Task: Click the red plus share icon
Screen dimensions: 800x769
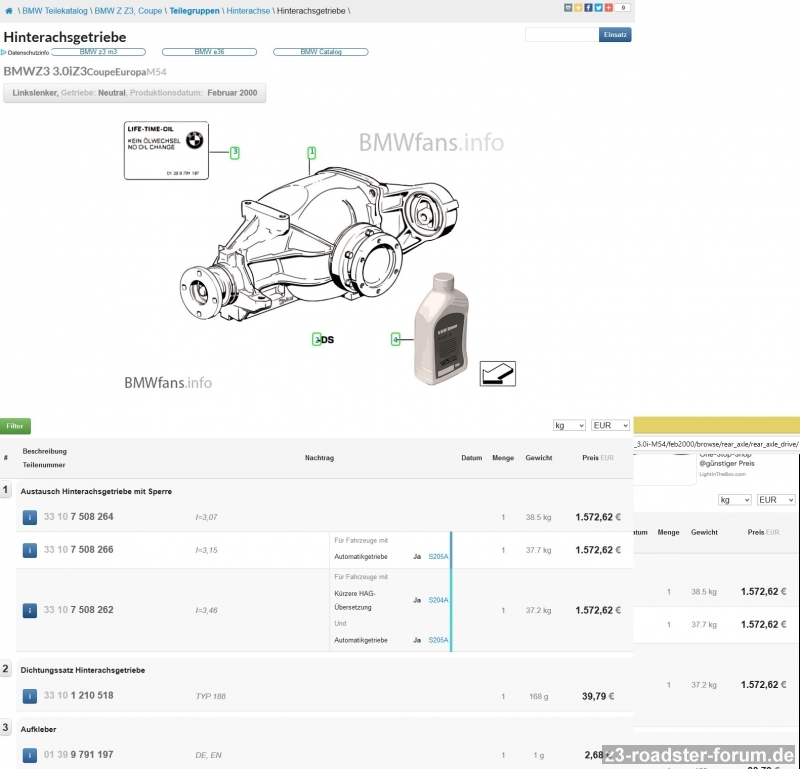Action: tap(607, 7)
